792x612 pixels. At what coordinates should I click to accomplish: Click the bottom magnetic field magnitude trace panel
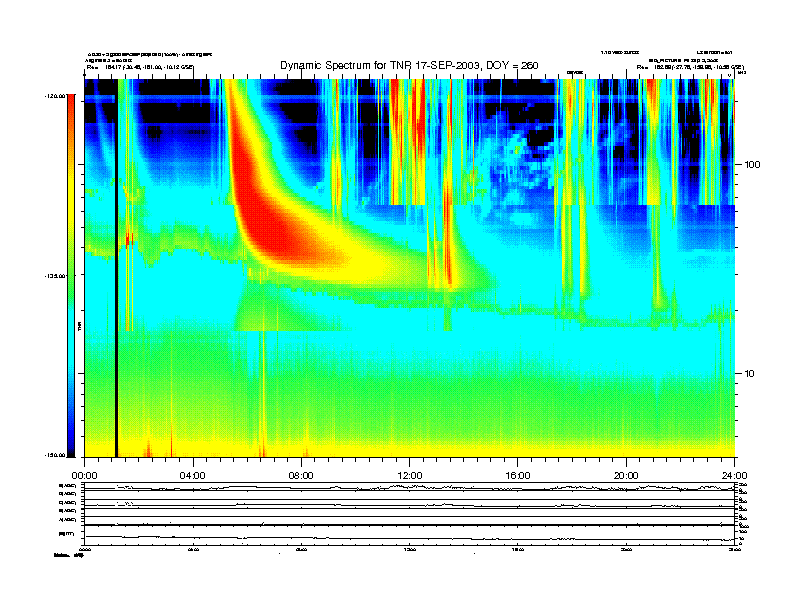click(410, 535)
